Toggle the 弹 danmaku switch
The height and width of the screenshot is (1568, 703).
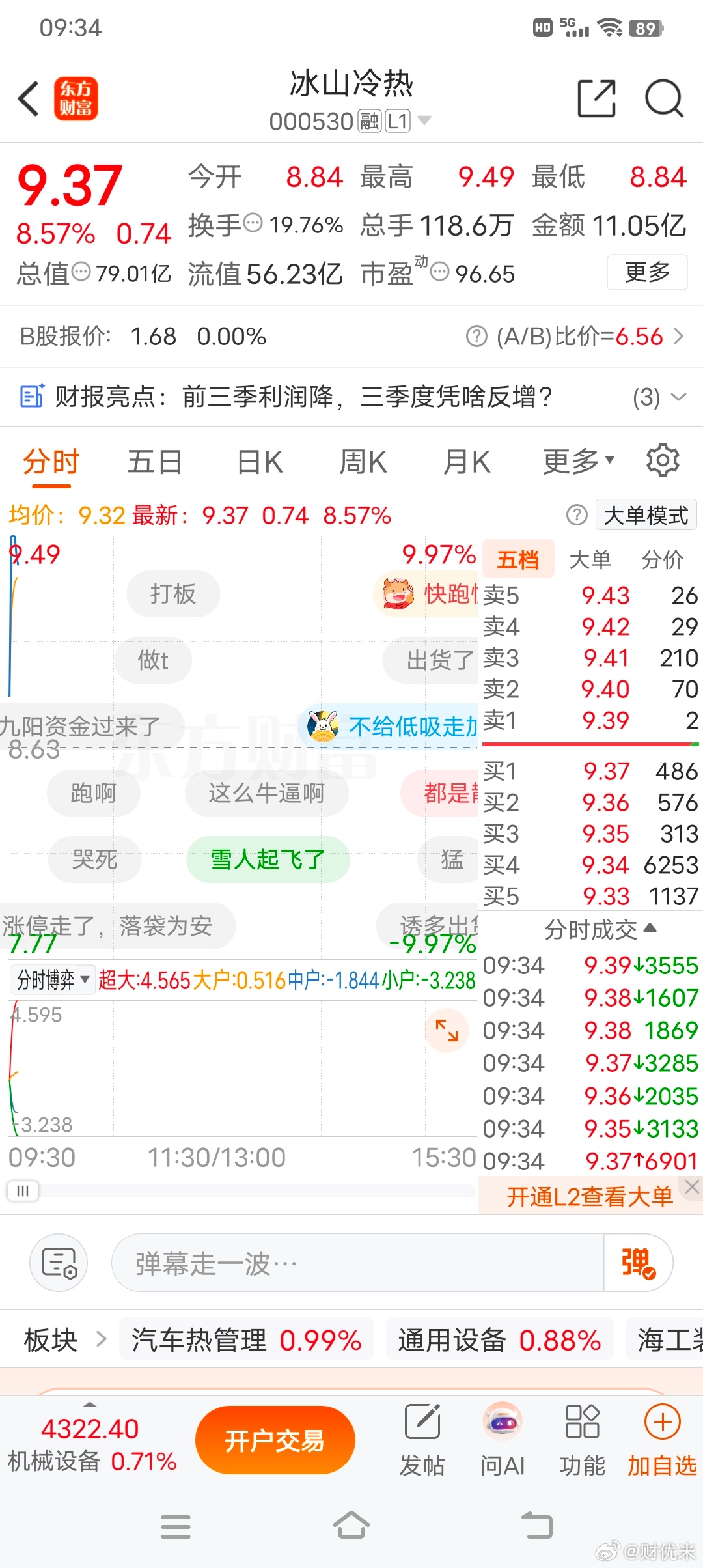[639, 1263]
